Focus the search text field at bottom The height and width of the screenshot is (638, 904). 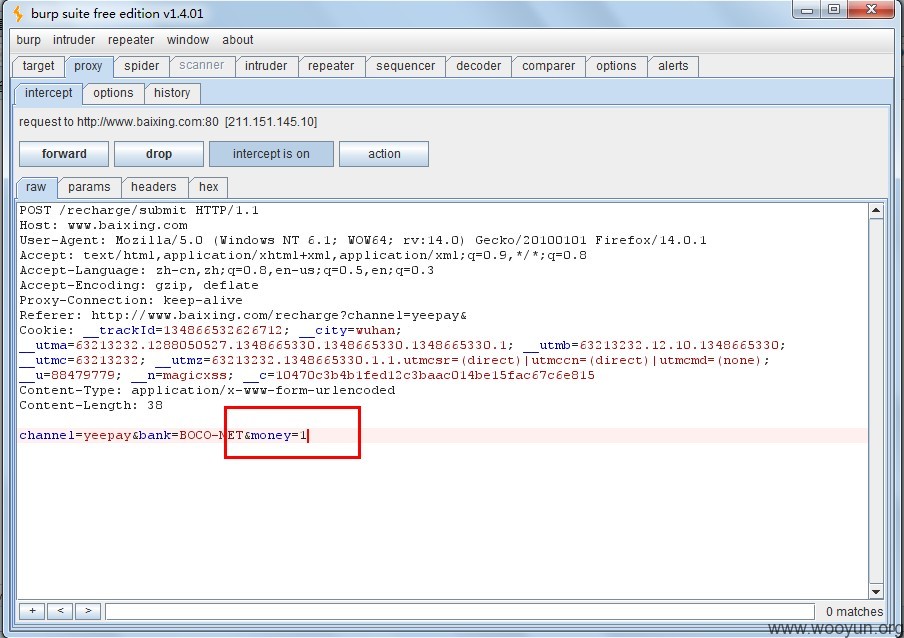pos(460,611)
